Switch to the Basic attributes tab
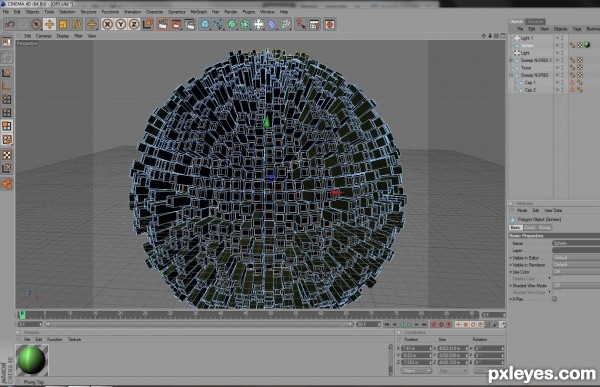600x387 pixels. click(x=515, y=227)
